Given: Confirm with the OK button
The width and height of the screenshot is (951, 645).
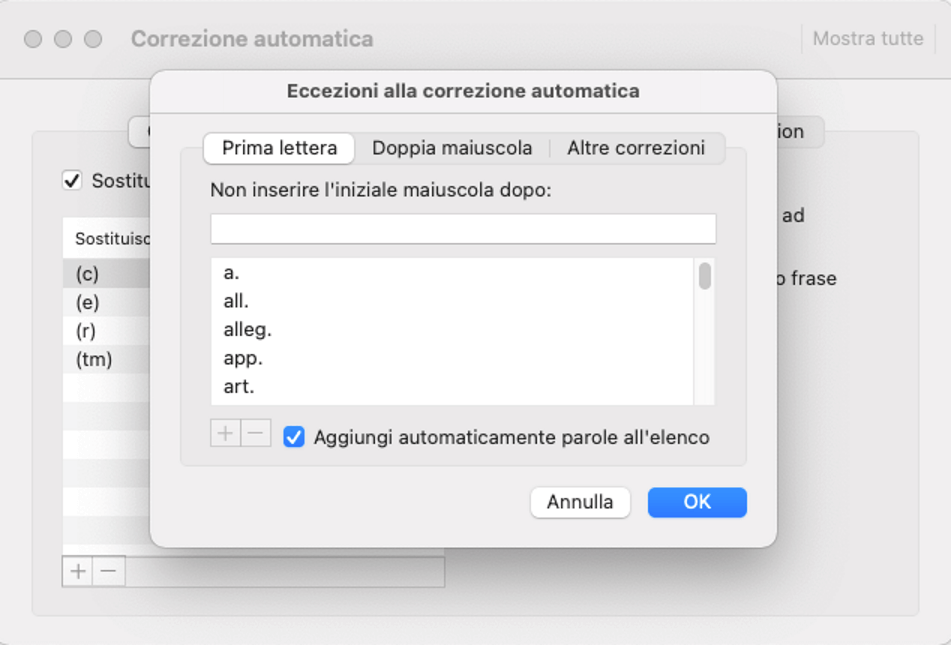Looking at the screenshot, I should [697, 502].
